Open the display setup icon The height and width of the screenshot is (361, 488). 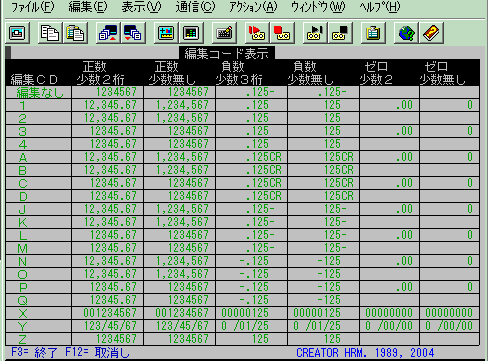click(x=166, y=33)
